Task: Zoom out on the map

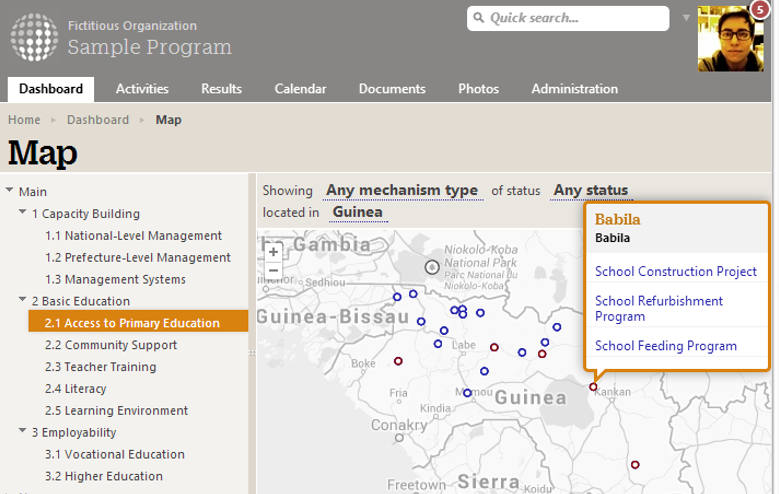Action: [x=273, y=271]
